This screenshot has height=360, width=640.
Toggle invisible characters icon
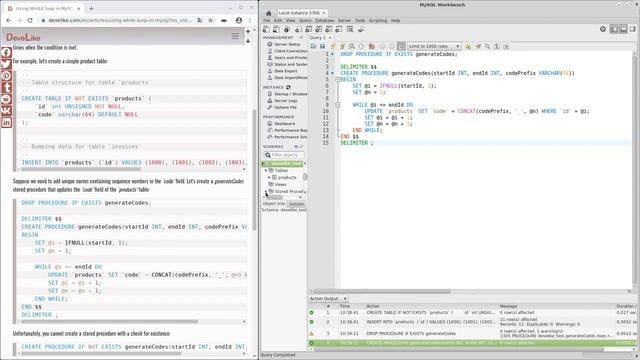497,47
